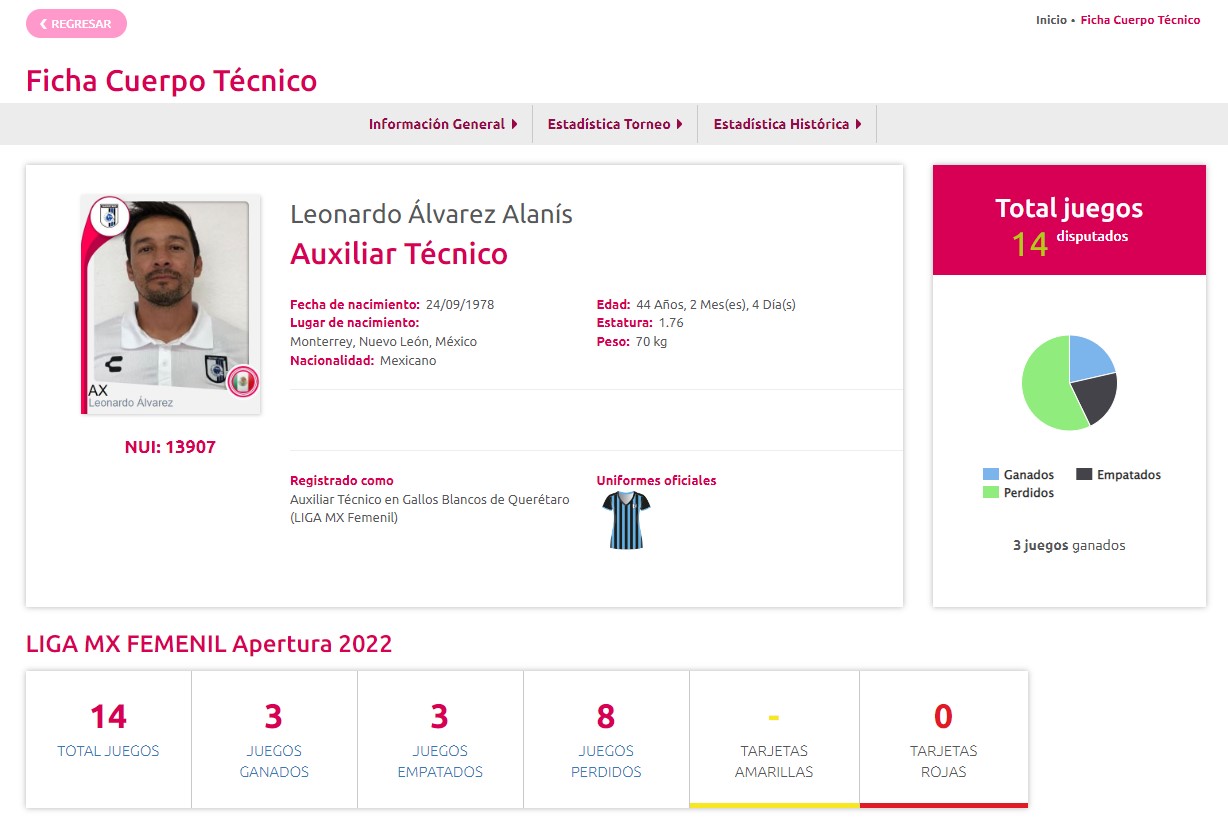Click the Peso 70 kg value
This screenshot has width=1228, height=836.
click(651, 342)
